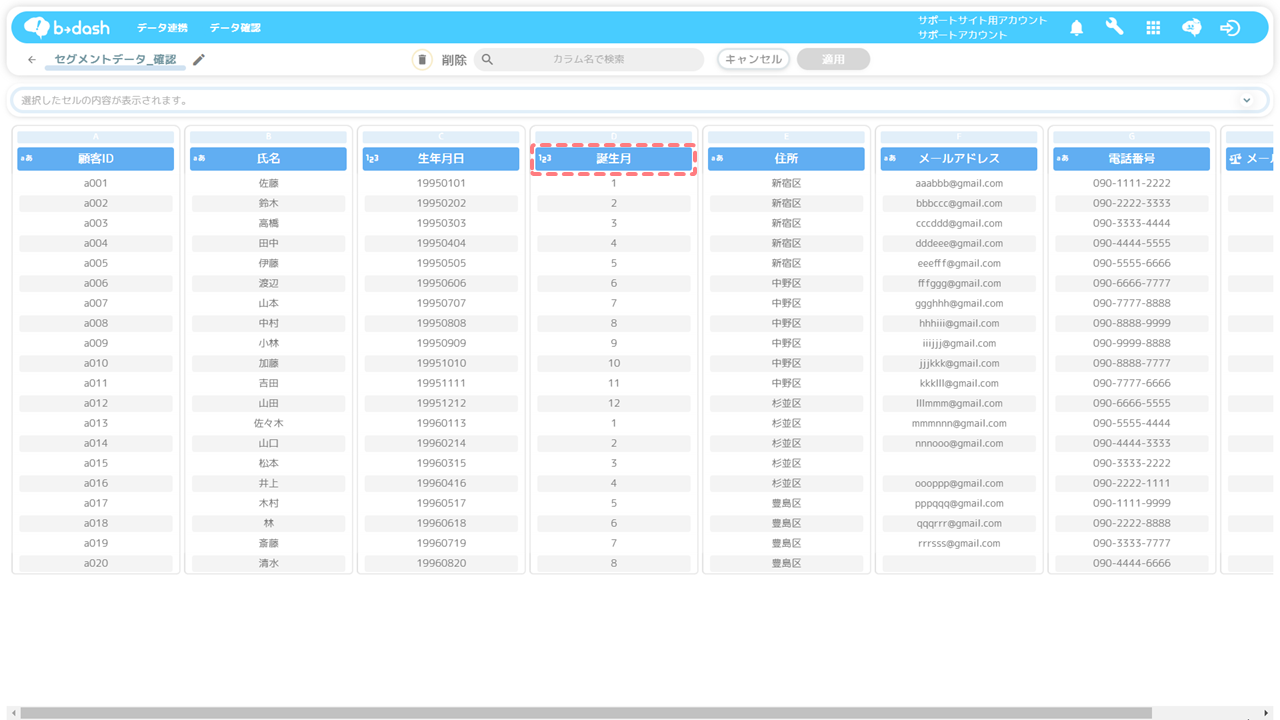Click cell a020
The width and height of the screenshot is (1280, 720).
coord(96,563)
